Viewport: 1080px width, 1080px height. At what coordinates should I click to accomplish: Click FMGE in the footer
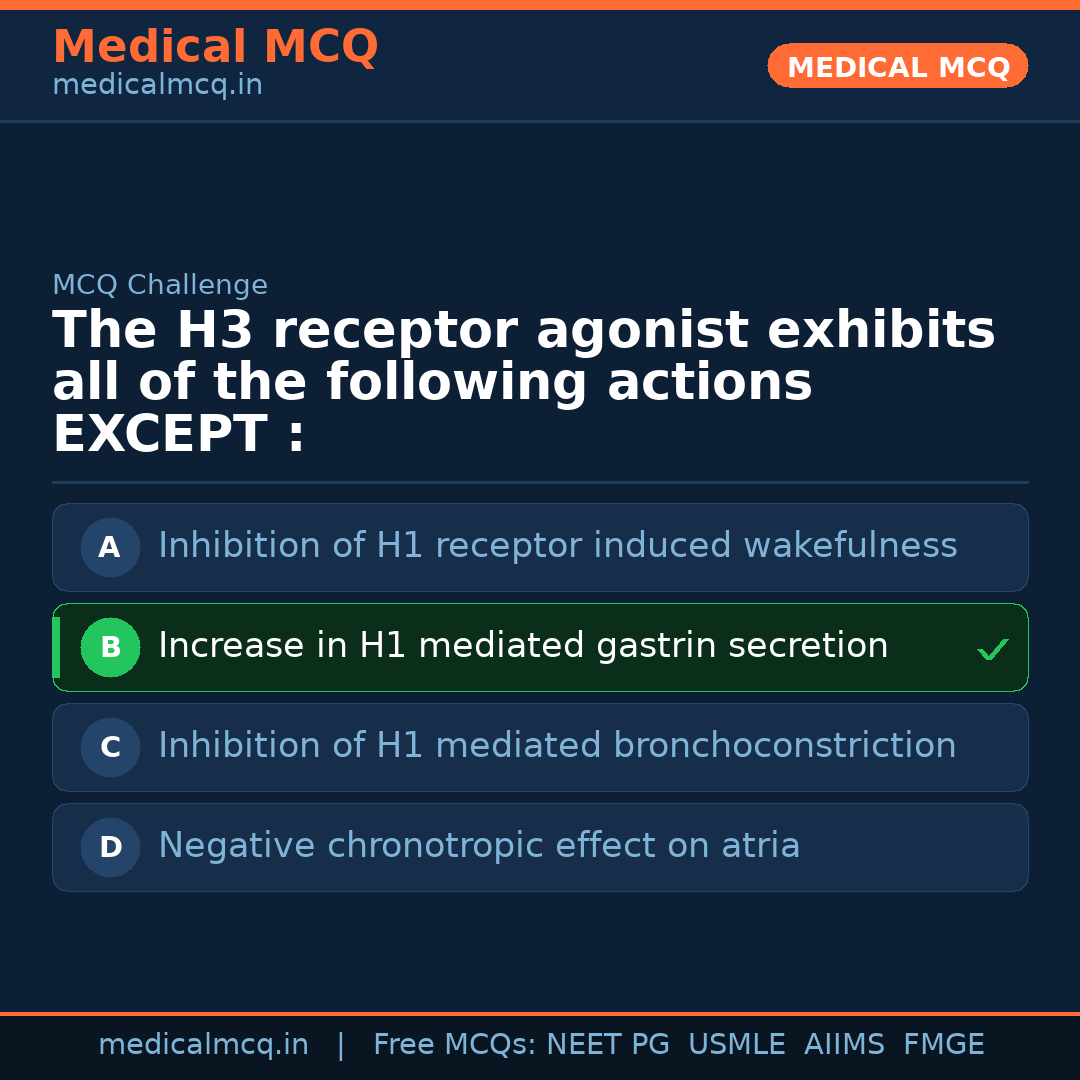click(943, 1045)
